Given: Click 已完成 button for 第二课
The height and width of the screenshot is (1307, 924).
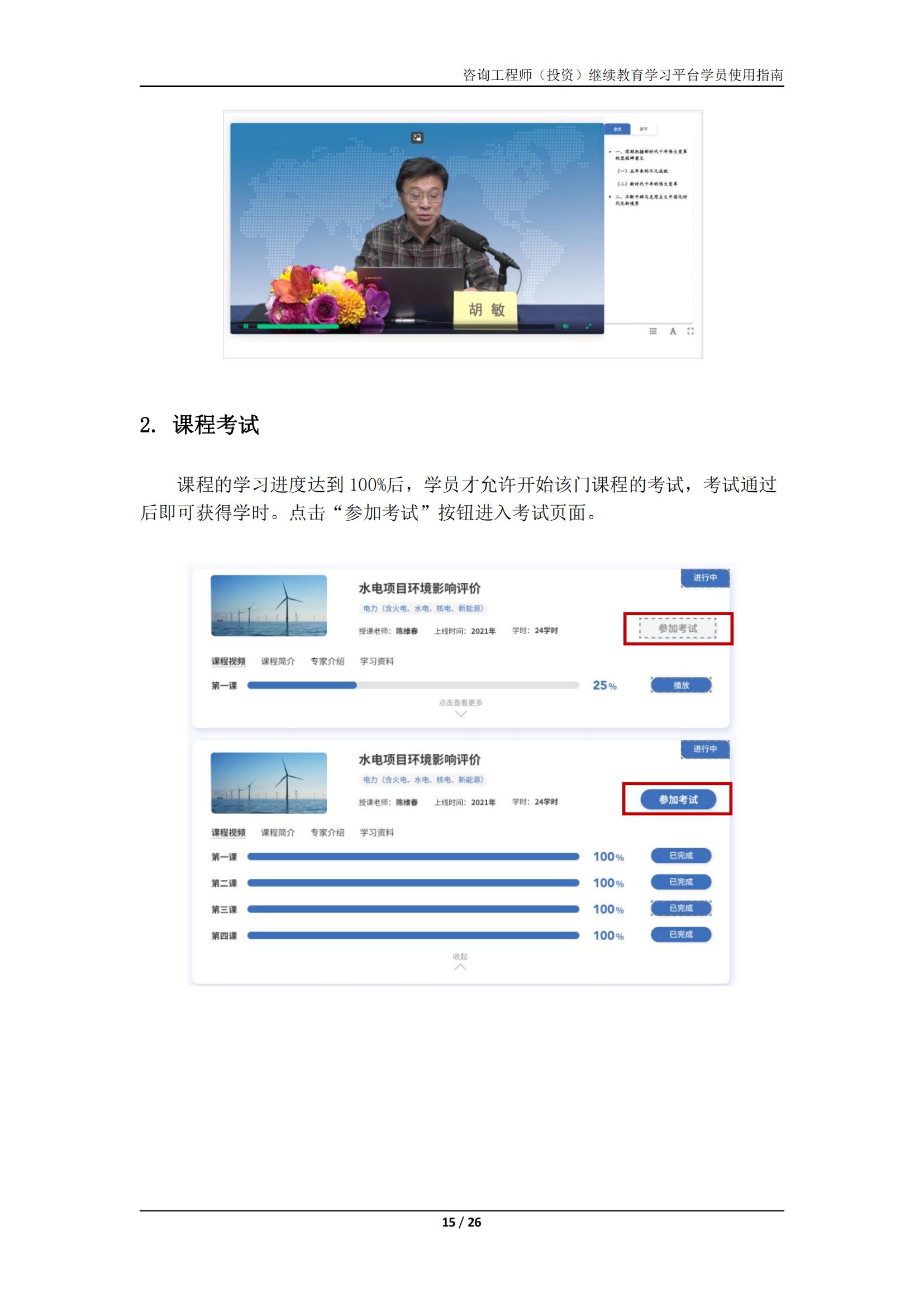Looking at the screenshot, I should [680, 882].
